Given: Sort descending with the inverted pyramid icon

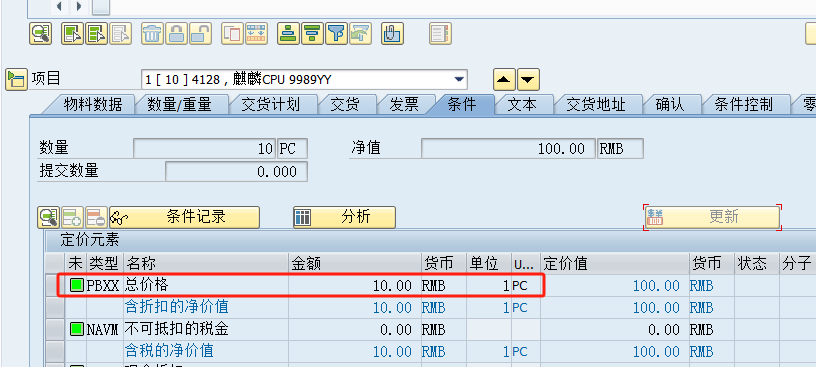Looking at the screenshot, I should tap(312, 34).
